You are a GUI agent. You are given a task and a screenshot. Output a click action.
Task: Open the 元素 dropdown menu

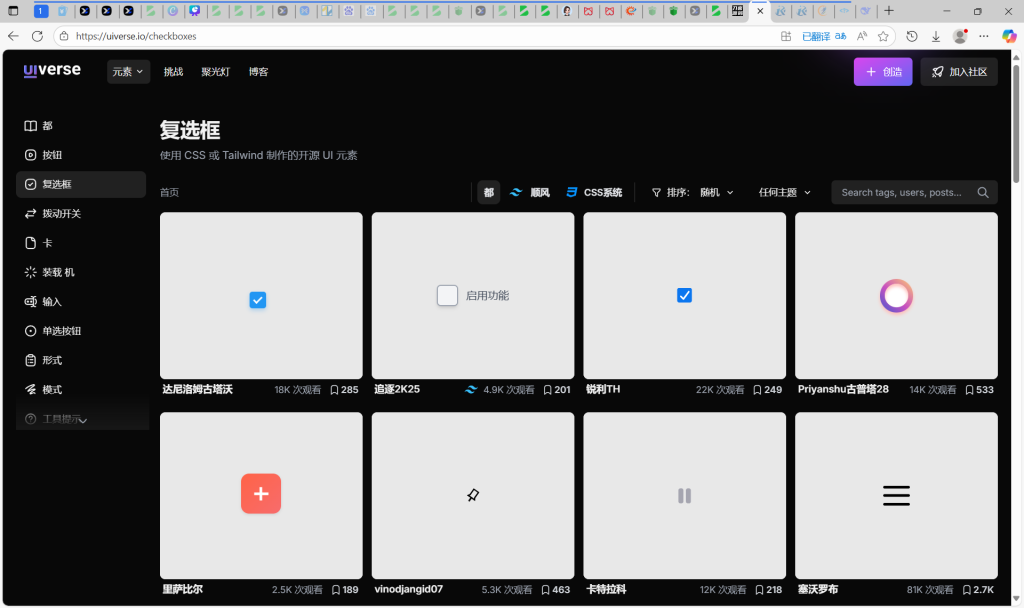[x=128, y=72]
